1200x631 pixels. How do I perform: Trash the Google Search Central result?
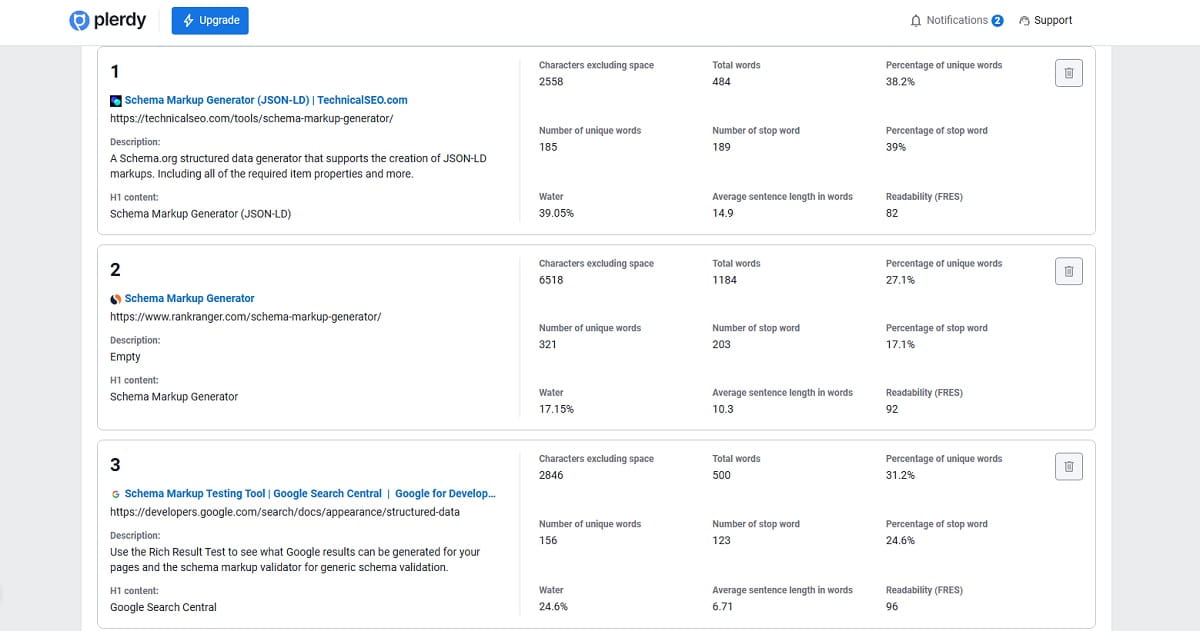1068,466
